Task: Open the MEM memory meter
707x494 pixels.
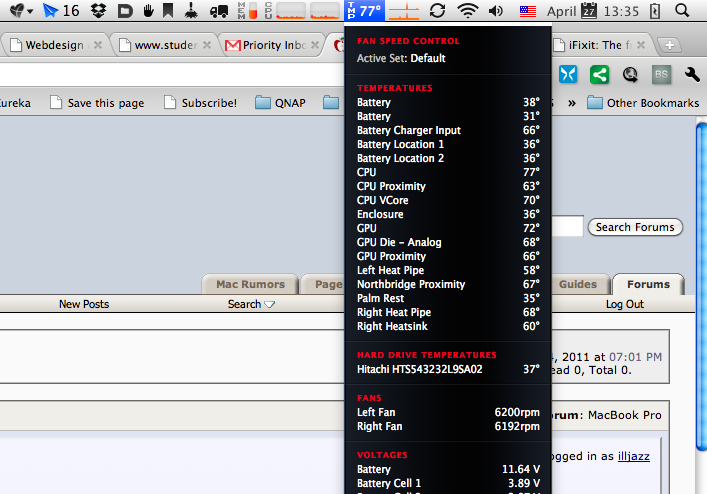Action: pos(247,10)
